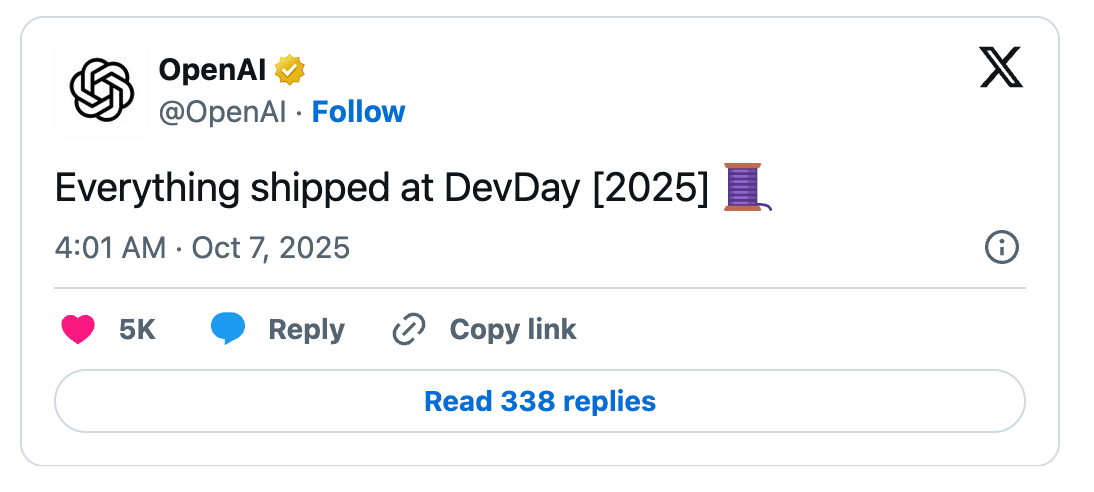
Task: Click the OpenAI logo avatar
Action: click(101, 90)
